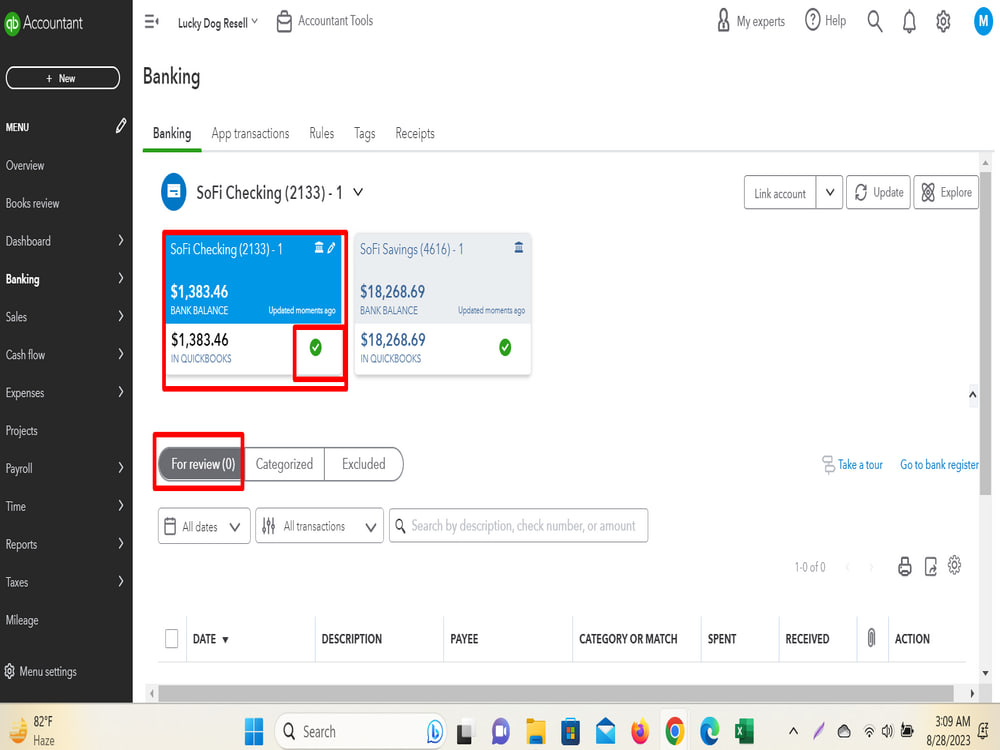This screenshot has height=750, width=1000.
Task: Switch to Rules tab
Action: click(321, 133)
